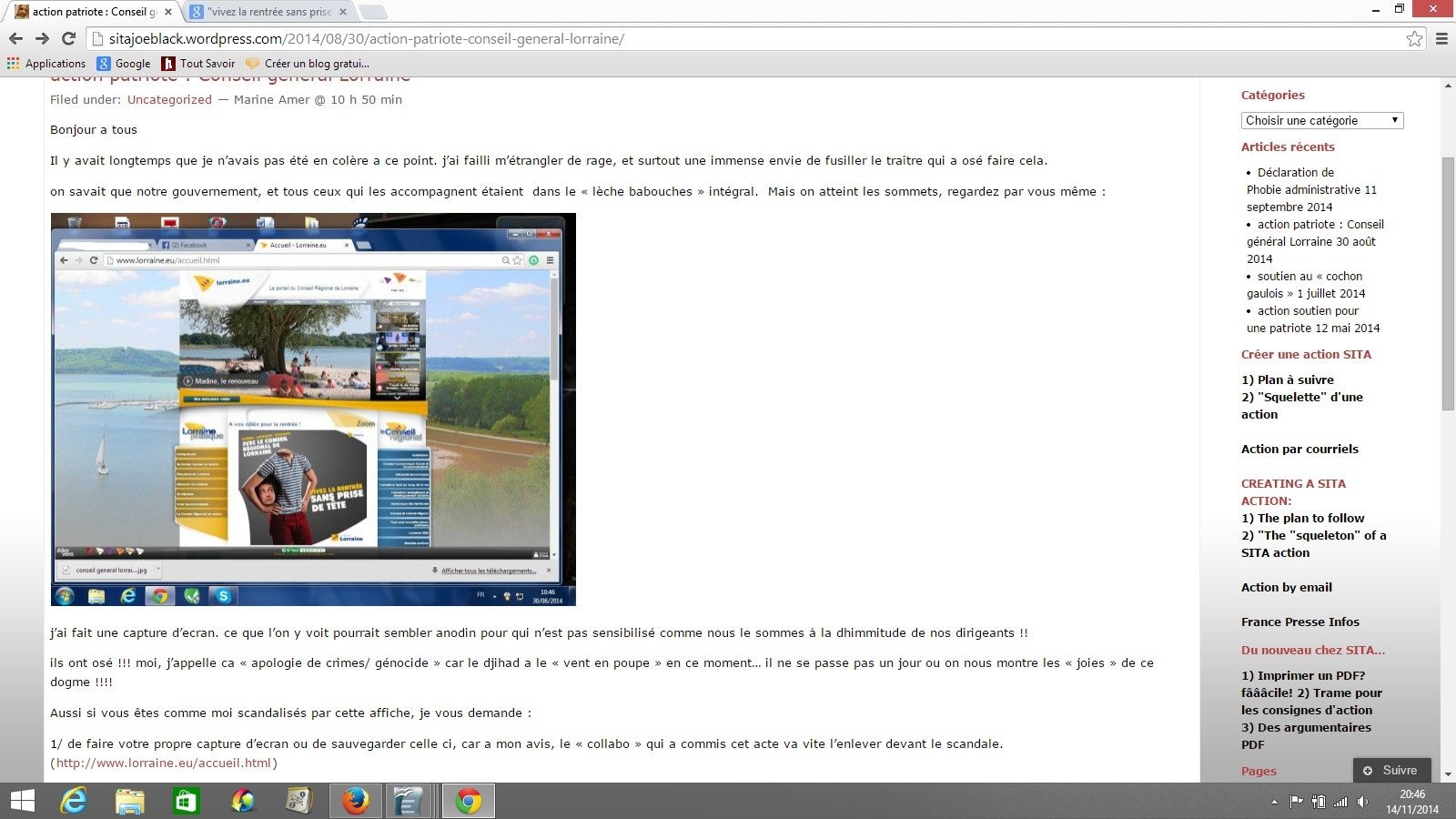Open the Choisir une catégorie dropdown
The image size is (1456, 819).
point(1322,120)
